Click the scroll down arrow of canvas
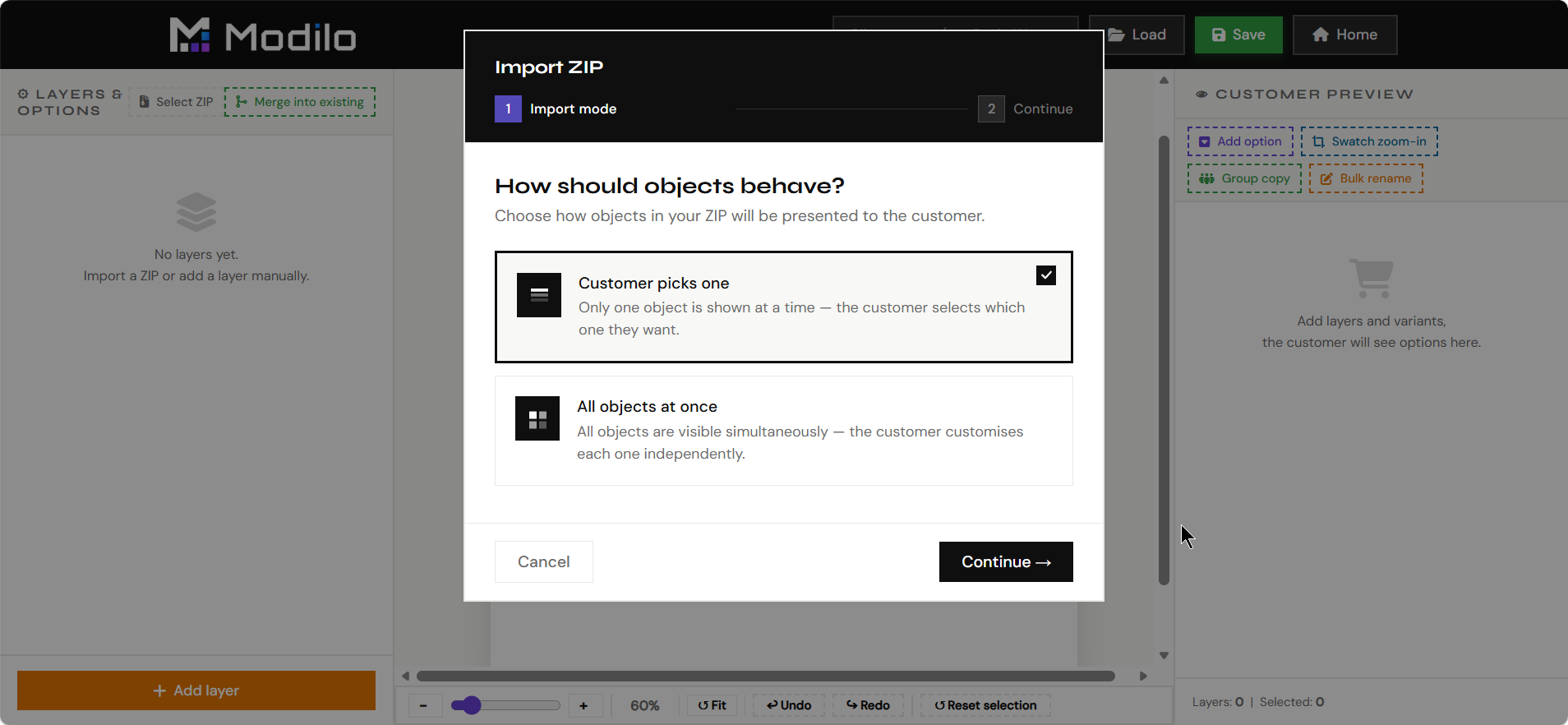The image size is (1568, 725). click(x=1164, y=655)
